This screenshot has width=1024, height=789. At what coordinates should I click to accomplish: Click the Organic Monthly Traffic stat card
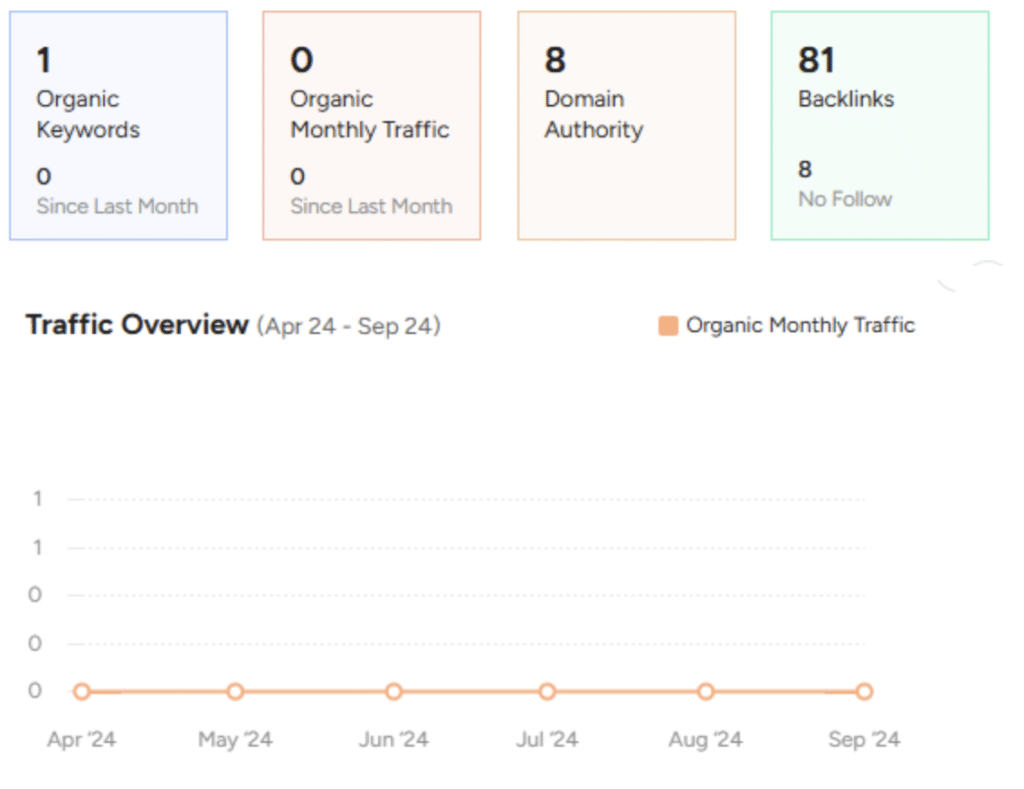(x=371, y=126)
